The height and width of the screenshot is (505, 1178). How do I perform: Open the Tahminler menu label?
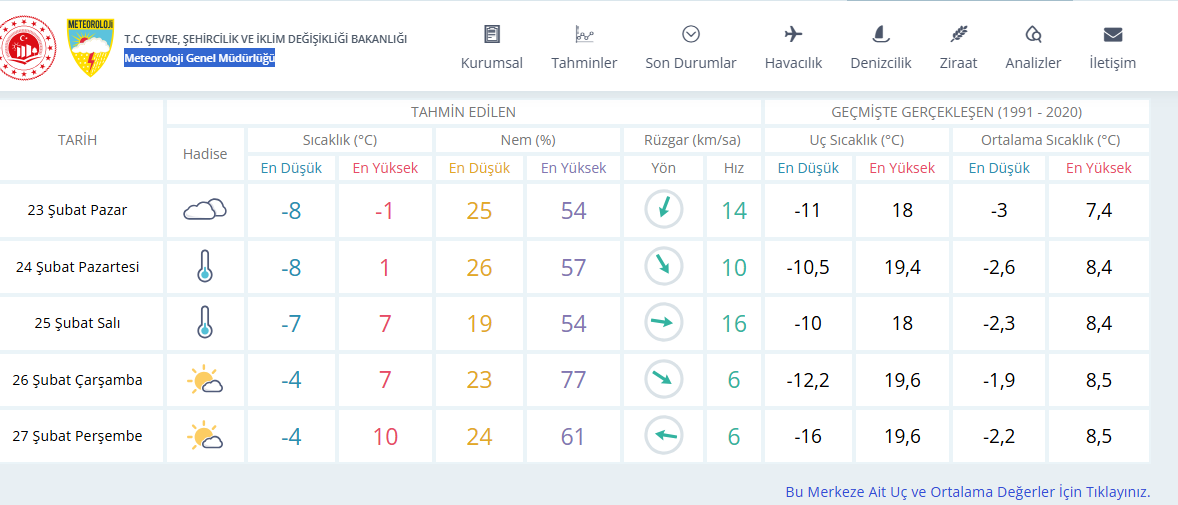point(584,63)
